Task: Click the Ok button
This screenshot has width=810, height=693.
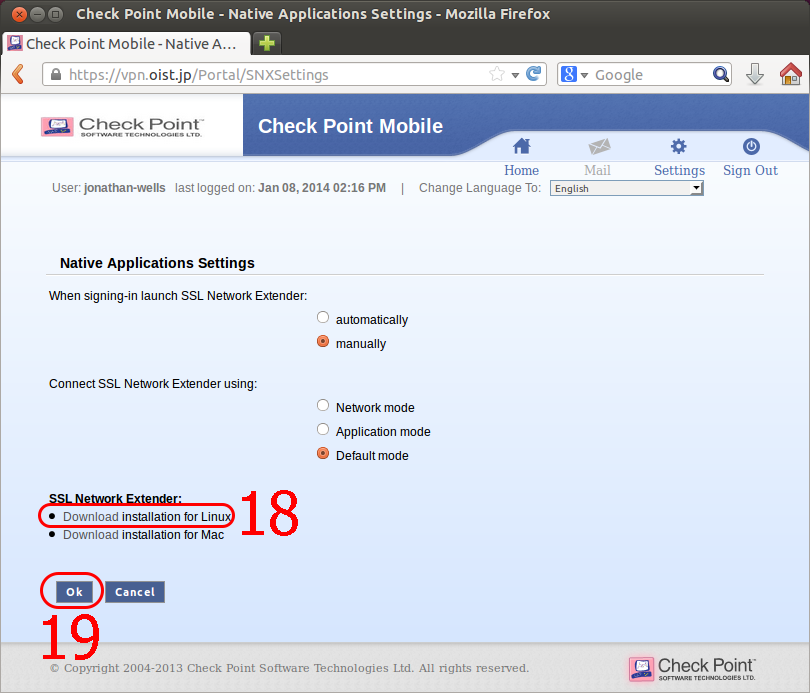Action: coord(74,592)
